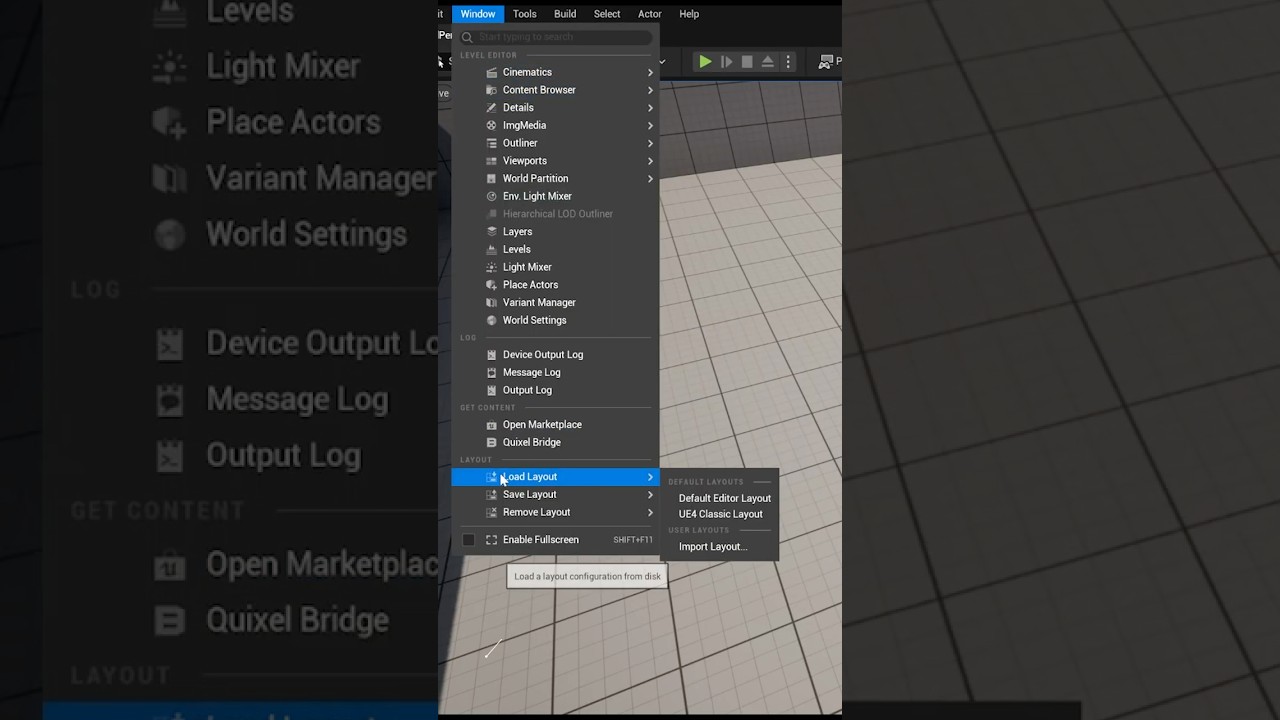The width and height of the screenshot is (1280, 720).
Task: Open the Tools menu
Action: point(525,14)
